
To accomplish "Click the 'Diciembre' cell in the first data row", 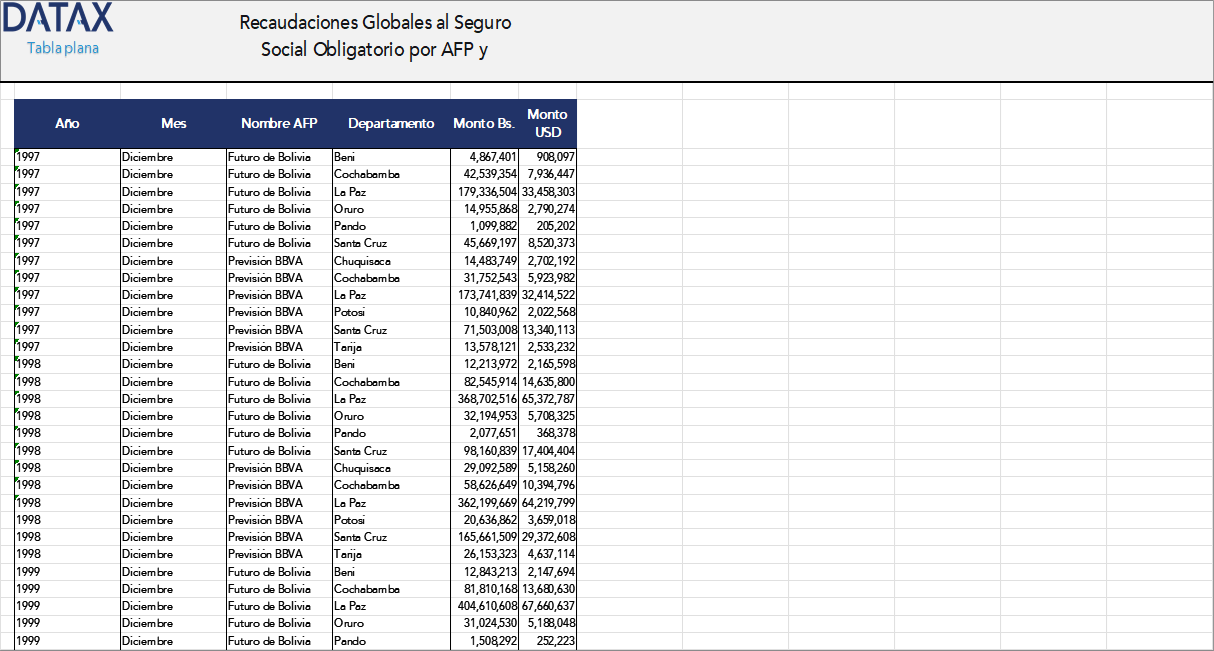I will pyautogui.click(x=148, y=156).
